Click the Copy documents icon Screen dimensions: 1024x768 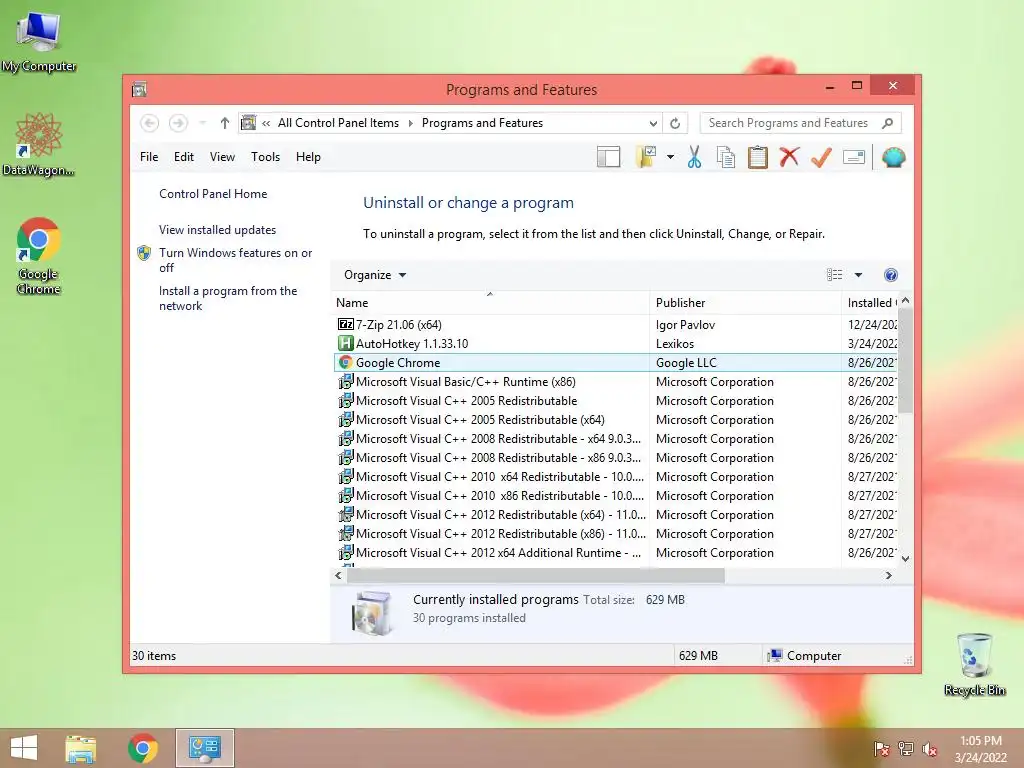(726, 157)
